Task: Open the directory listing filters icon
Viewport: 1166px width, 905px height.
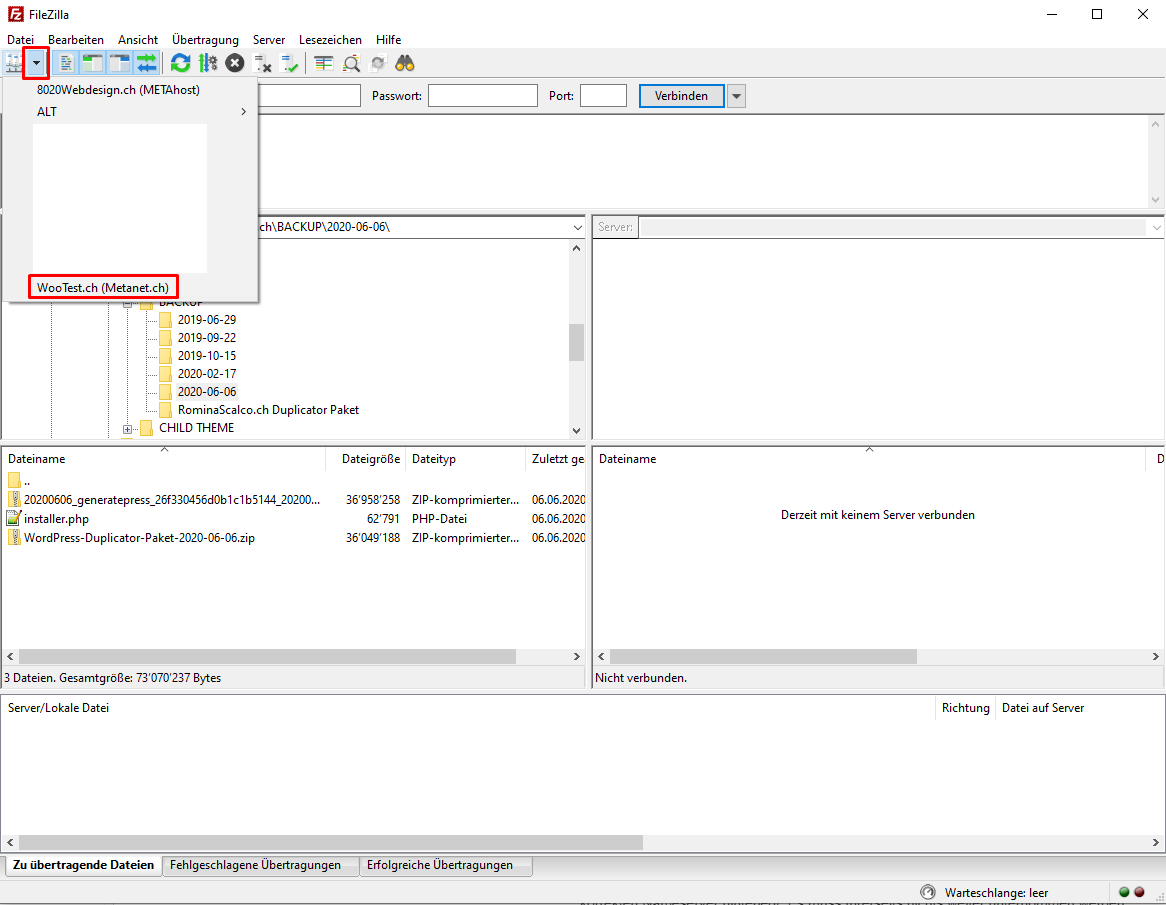Action: click(x=323, y=63)
